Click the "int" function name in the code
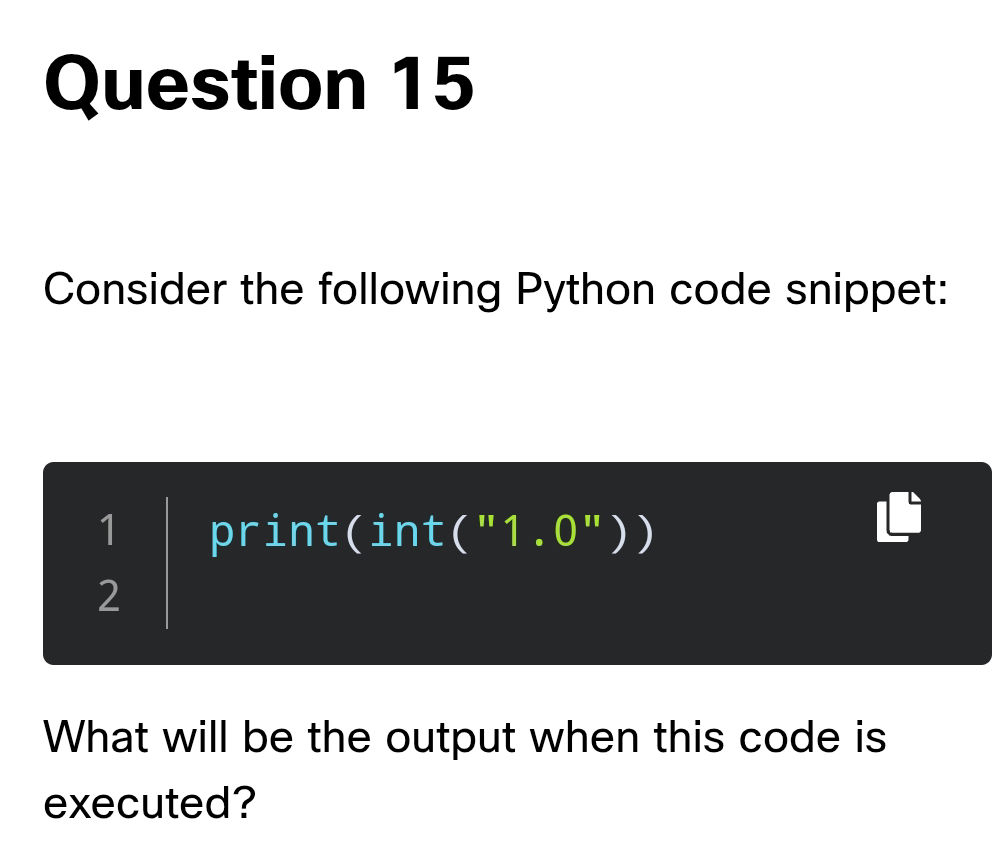The image size is (999, 861). coord(407,531)
